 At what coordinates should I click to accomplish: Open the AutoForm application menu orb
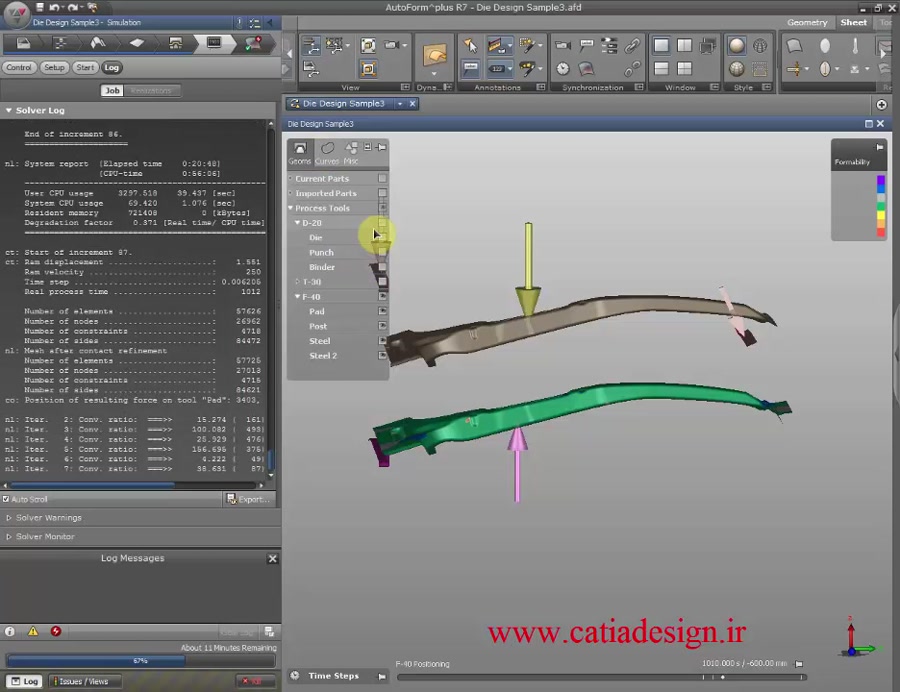click(17, 14)
